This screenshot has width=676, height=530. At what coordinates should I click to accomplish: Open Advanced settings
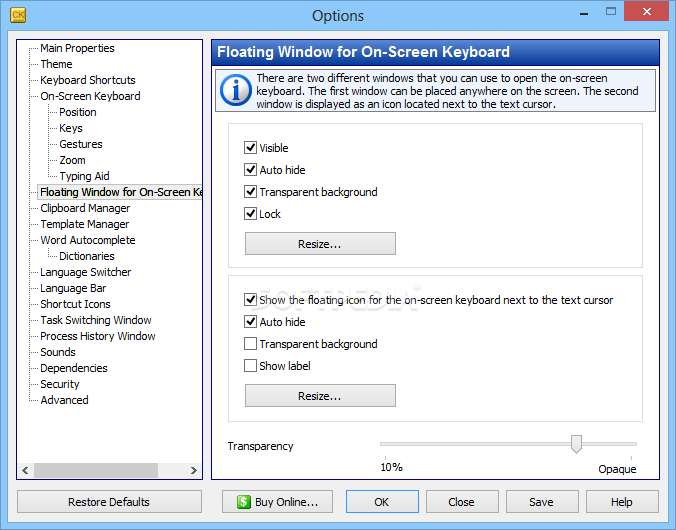(x=64, y=400)
